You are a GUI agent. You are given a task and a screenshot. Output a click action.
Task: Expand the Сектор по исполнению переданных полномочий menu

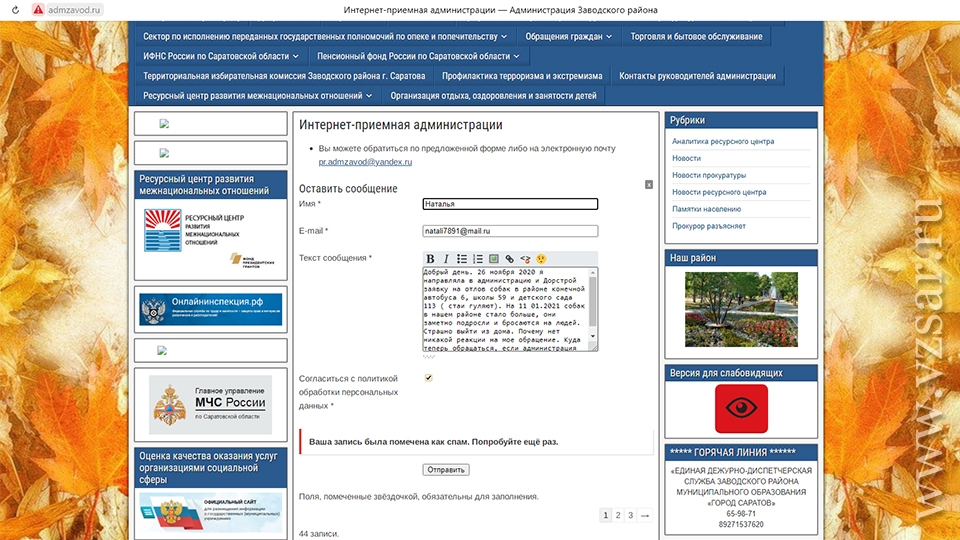[325, 37]
